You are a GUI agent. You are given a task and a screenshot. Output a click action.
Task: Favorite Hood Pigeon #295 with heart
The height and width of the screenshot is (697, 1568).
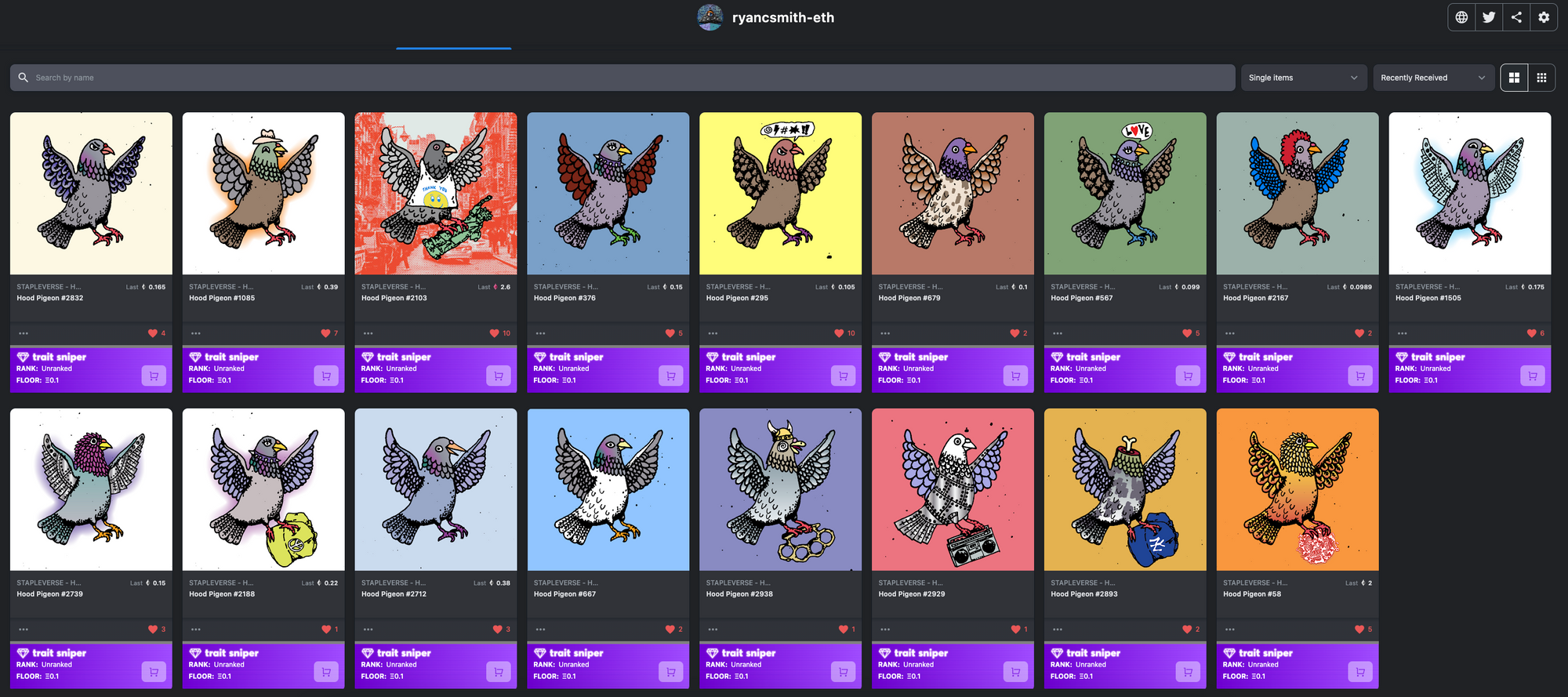[839, 333]
